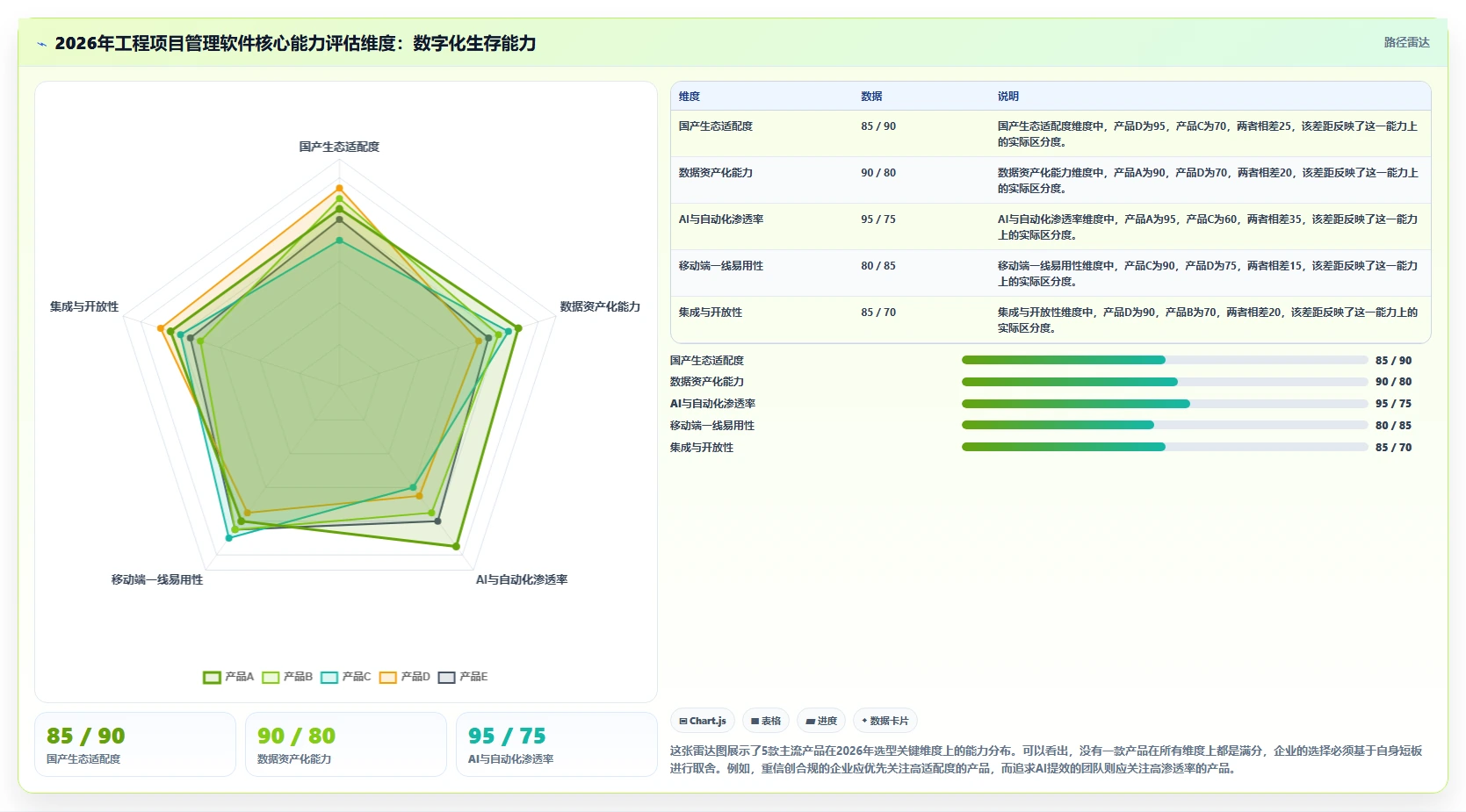The image size is (1466, 812).
Task: Click the 国产生态适配度 axis label on the radar
Action: 339,147
